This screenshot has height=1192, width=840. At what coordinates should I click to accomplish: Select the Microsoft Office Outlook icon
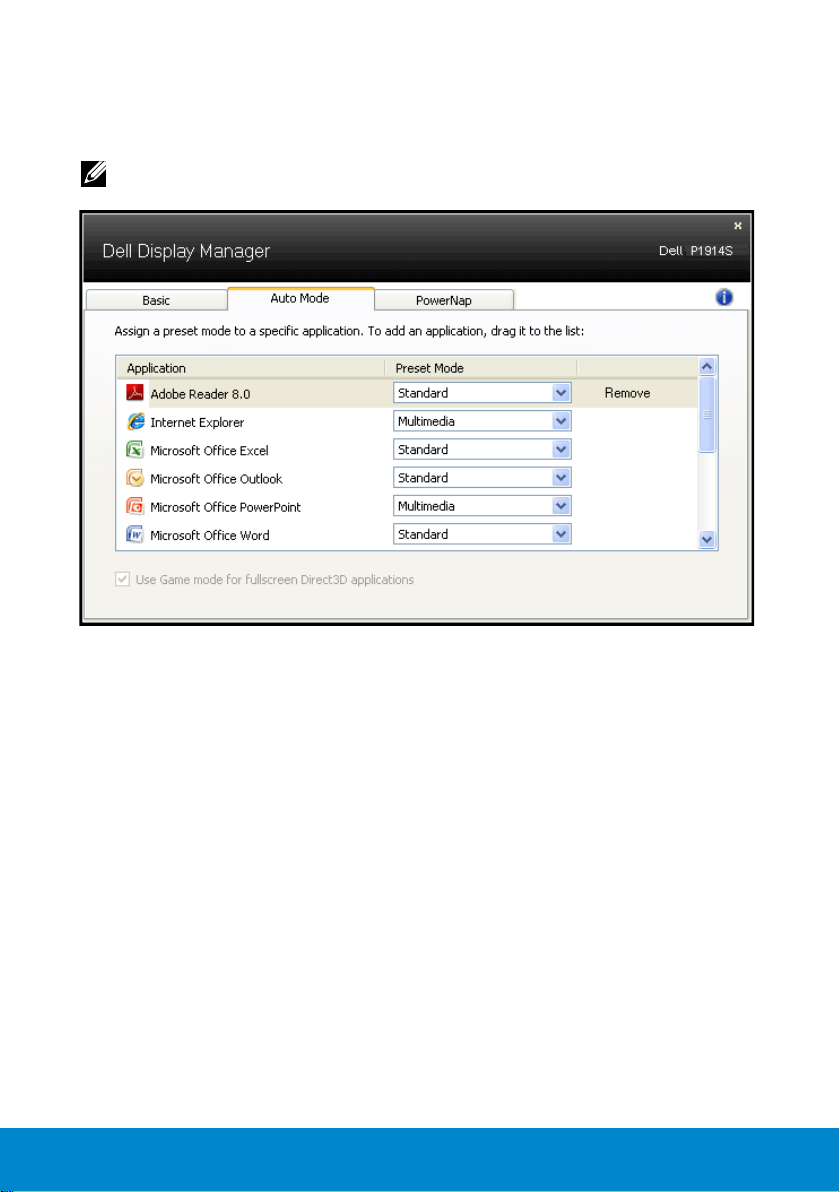[135, 478]
